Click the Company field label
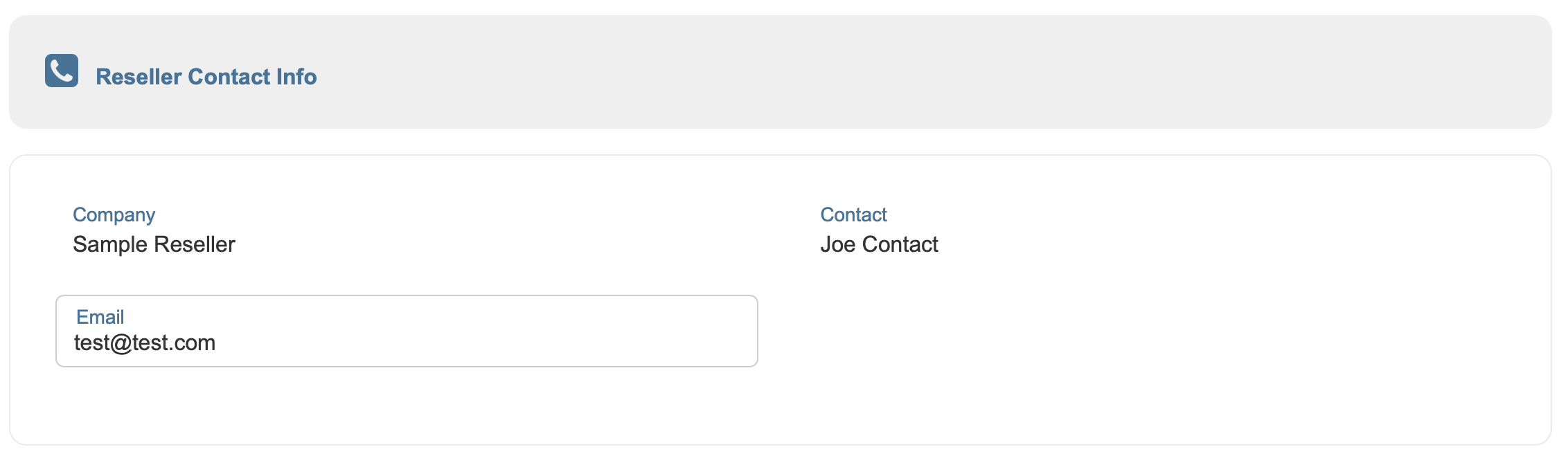 tap(114, 215)
